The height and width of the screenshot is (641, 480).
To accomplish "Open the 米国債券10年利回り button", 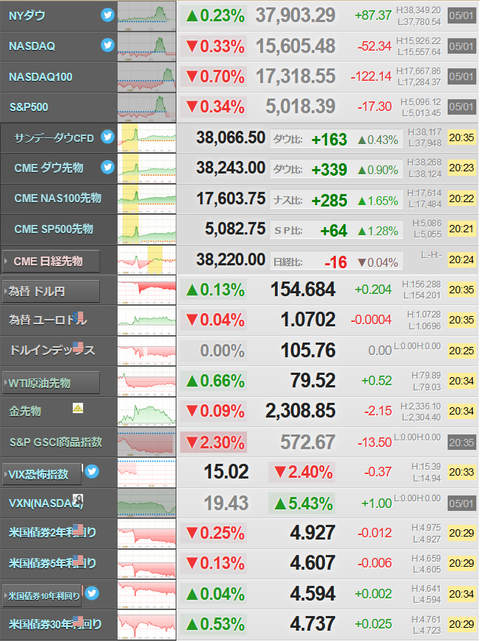I will click(42, 596).
